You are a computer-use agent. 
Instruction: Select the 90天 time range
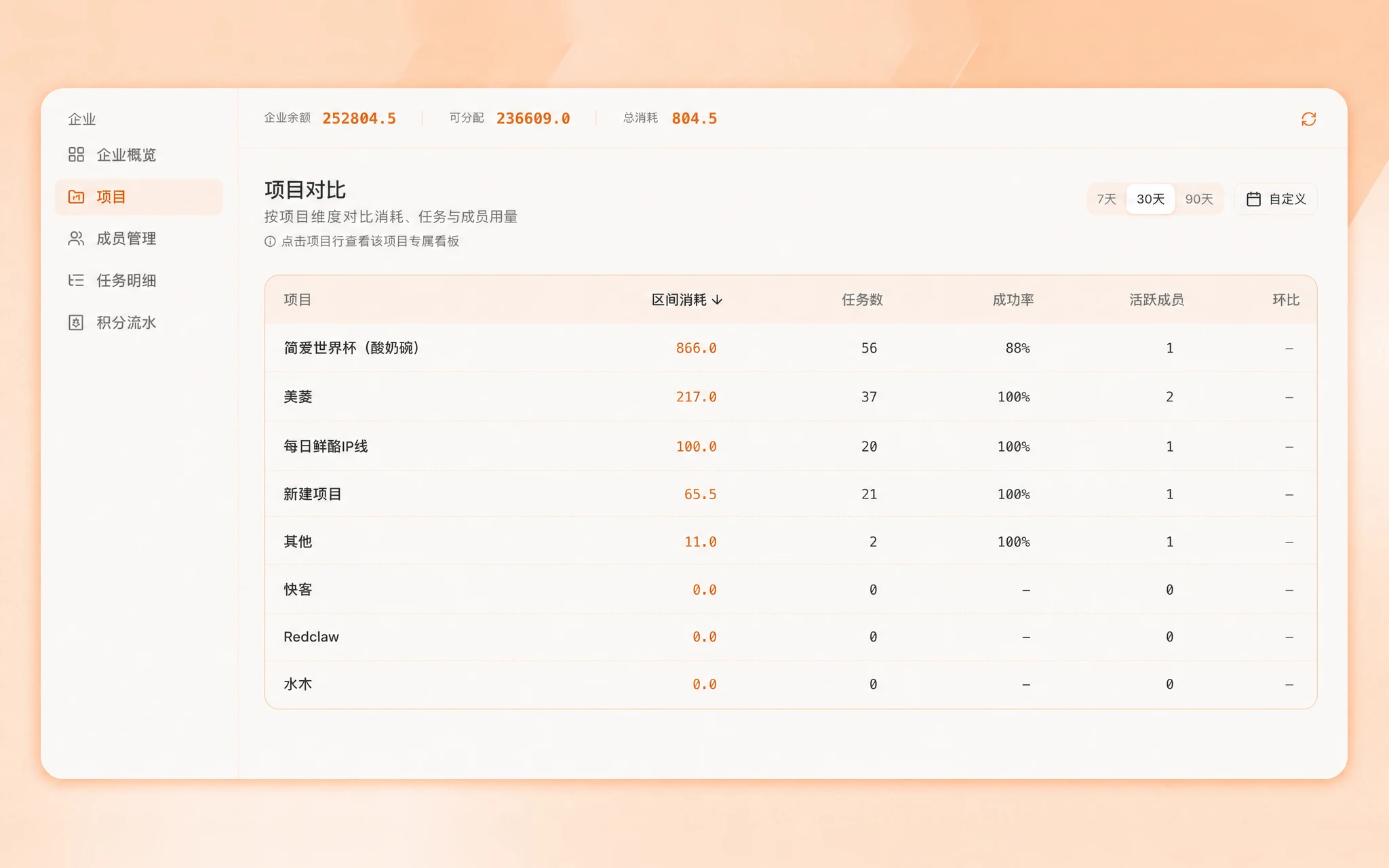[1198, 199]
